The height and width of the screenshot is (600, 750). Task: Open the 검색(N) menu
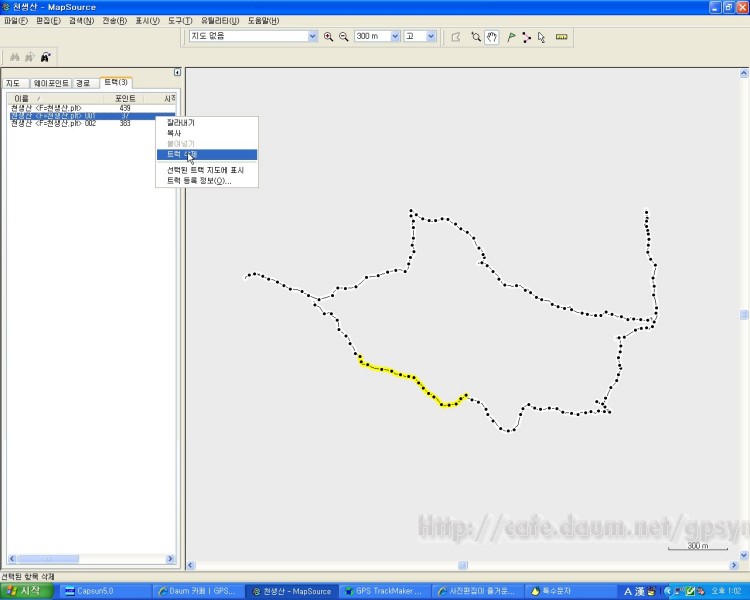81,21
